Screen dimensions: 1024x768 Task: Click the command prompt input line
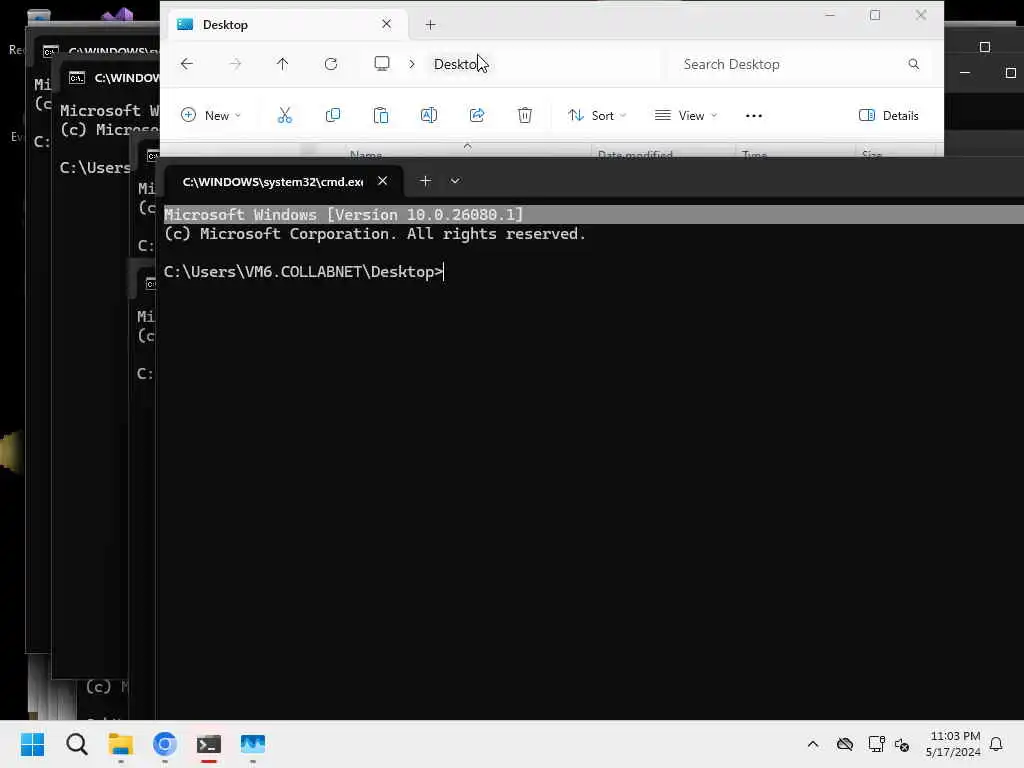coord(304,272)
